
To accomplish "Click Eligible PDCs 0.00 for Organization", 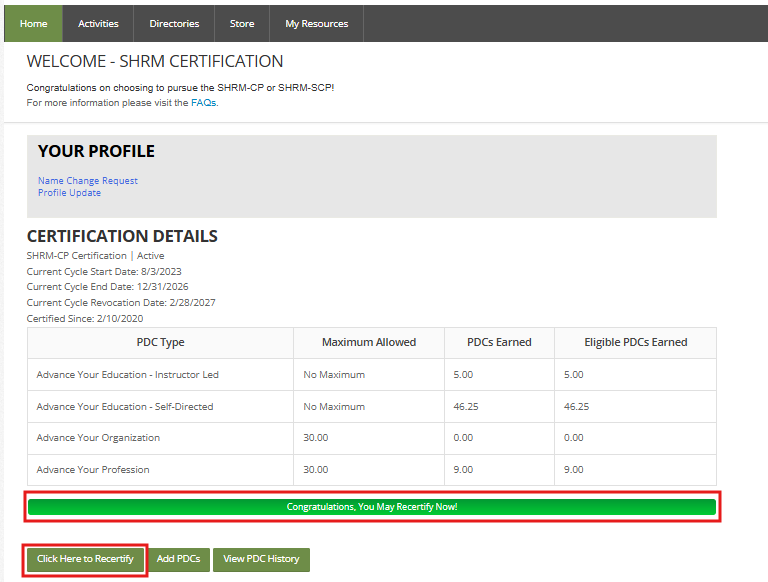I will point(573,437).
